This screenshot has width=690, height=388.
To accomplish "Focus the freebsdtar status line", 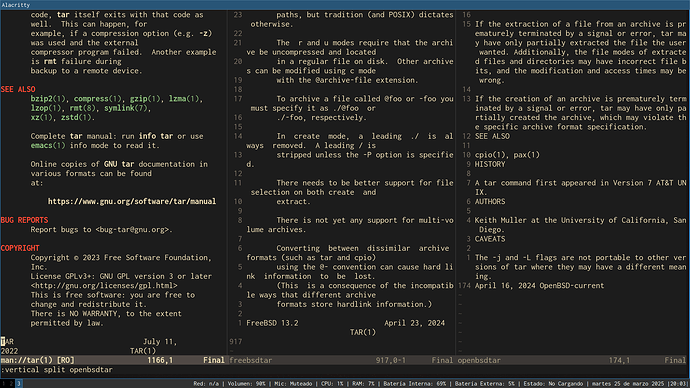I will coord(341,360).
